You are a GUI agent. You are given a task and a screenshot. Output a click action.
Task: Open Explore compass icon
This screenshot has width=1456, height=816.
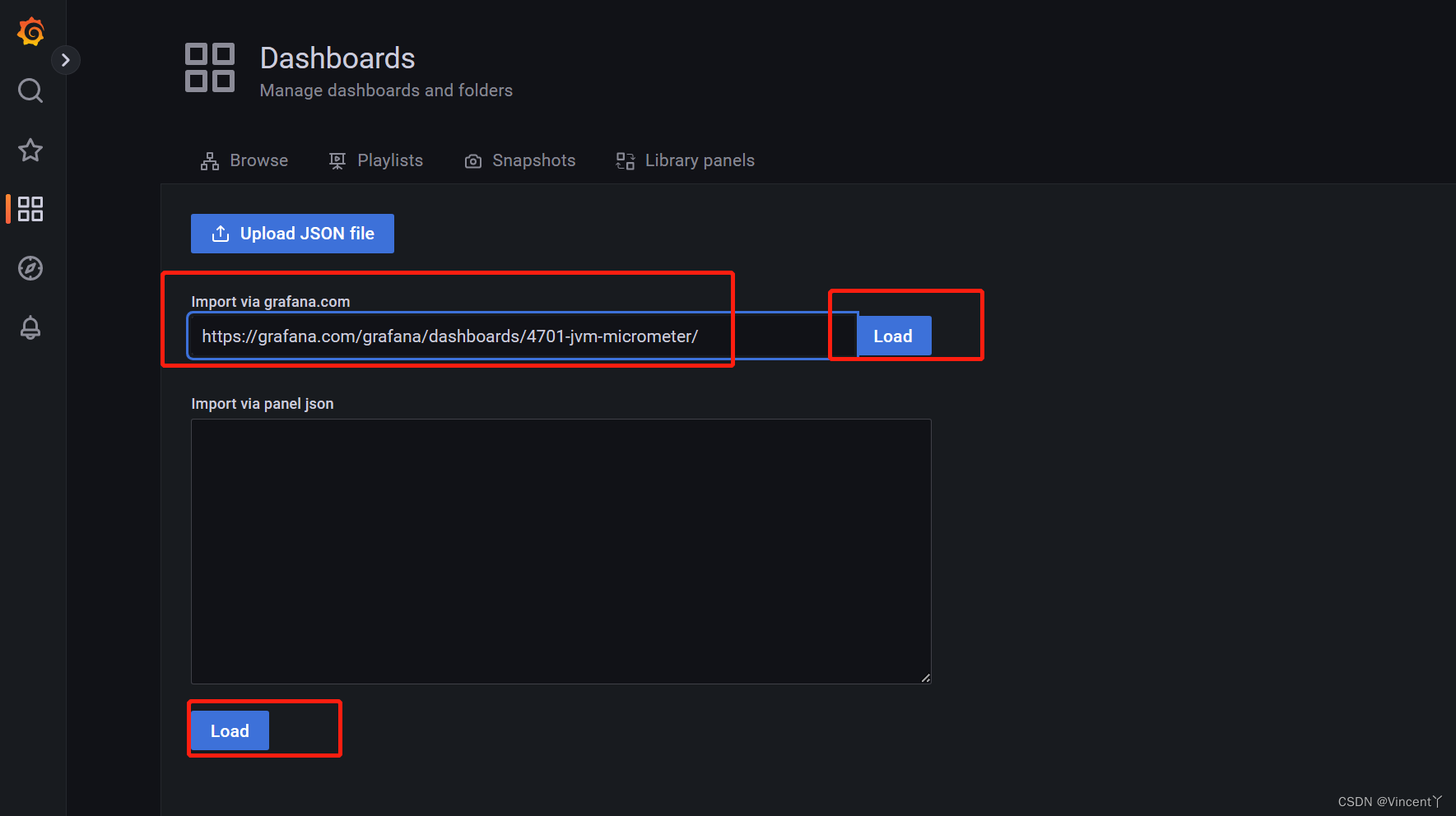click(x=30, y=268)
